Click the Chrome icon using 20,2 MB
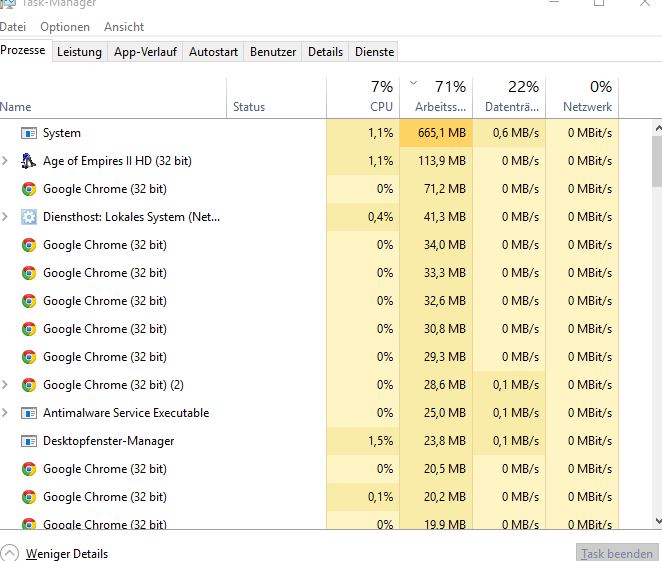This screenshot has width=662, height=561. pyautogui.click(x=29, y=497)
